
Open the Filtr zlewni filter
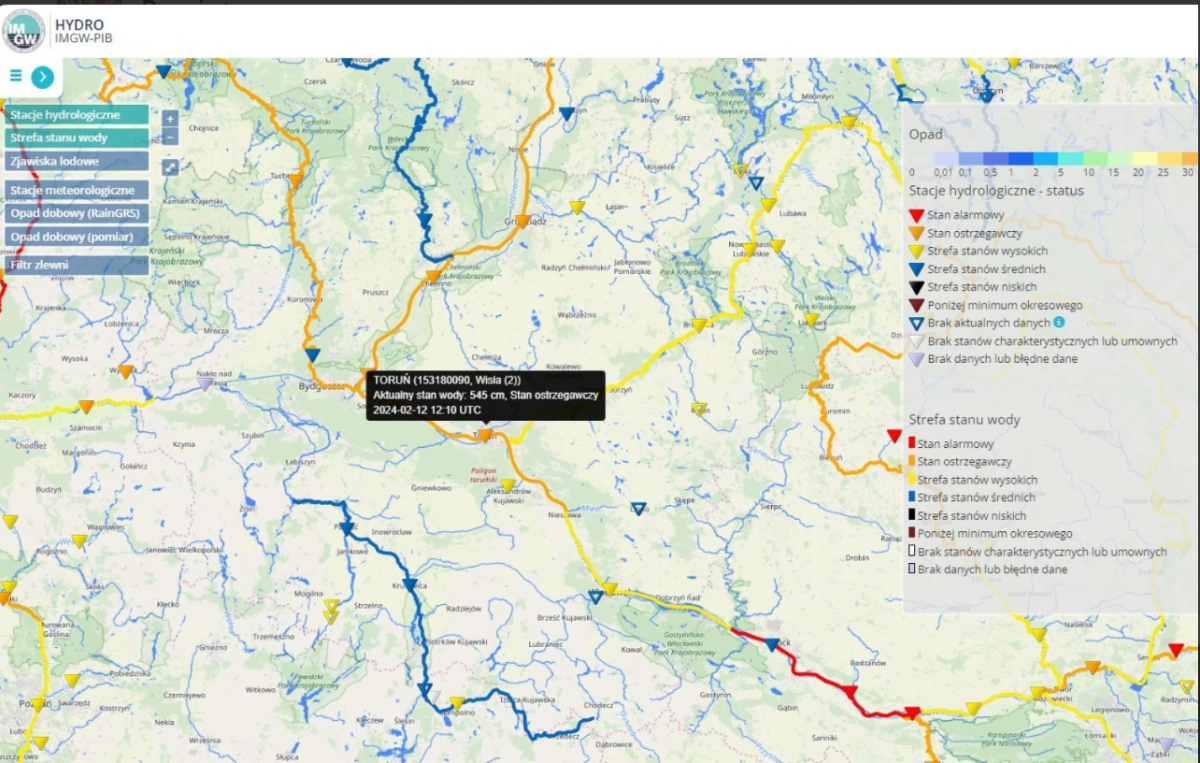tap(77, 265)
